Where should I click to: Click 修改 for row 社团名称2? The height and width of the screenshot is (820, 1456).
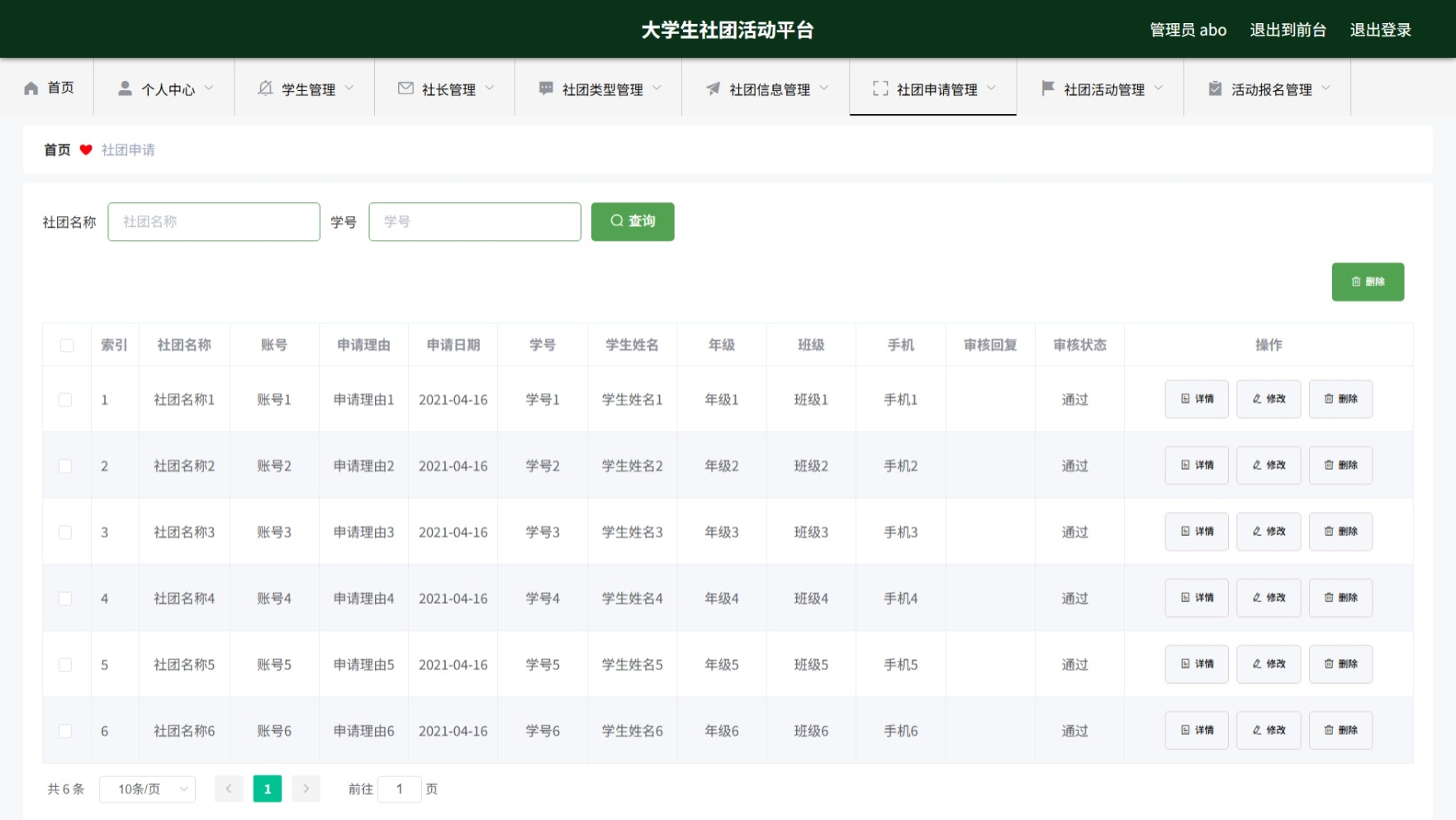(1269, 465)
